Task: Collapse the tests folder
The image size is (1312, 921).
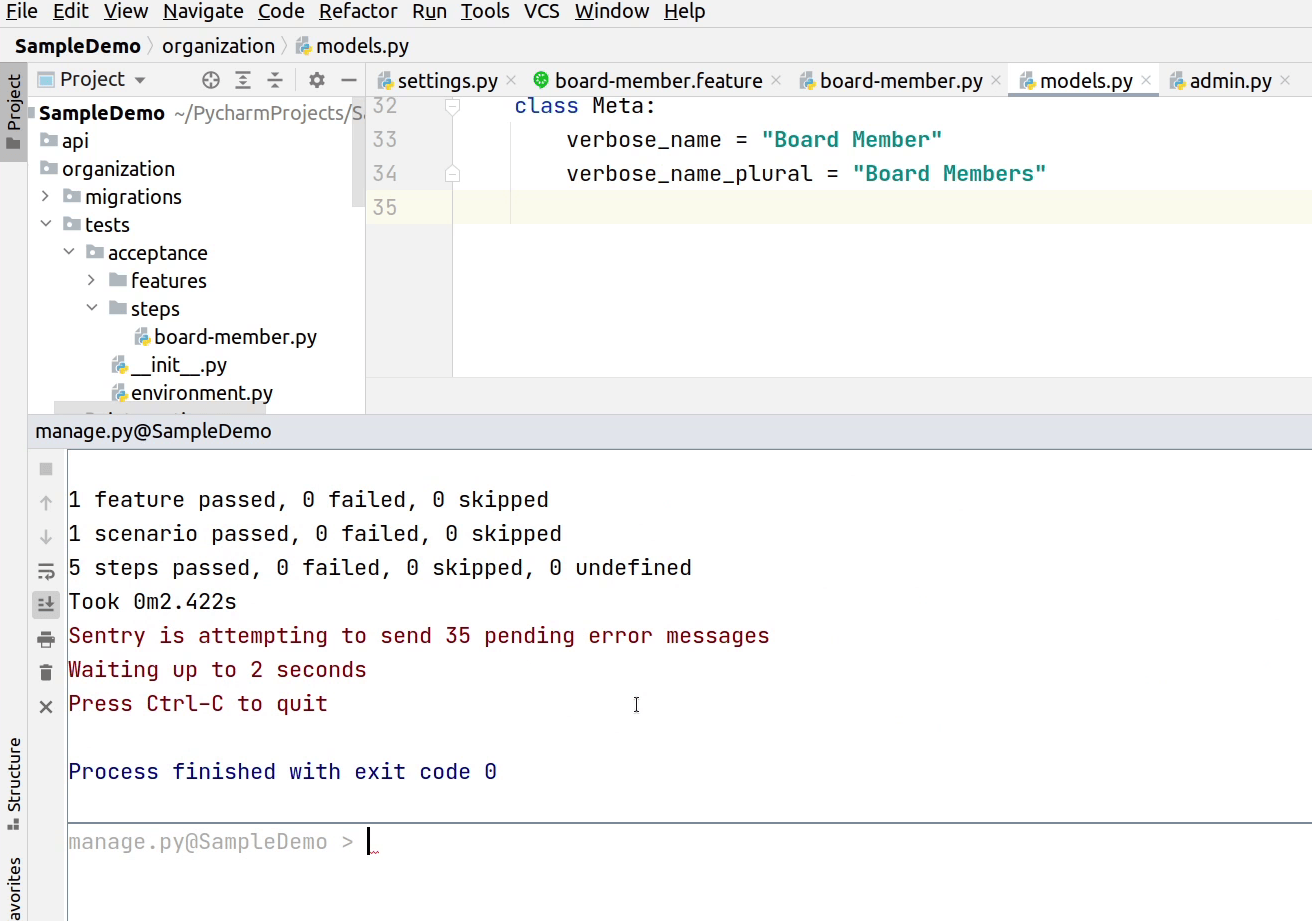Action: (x=46, y=225)
